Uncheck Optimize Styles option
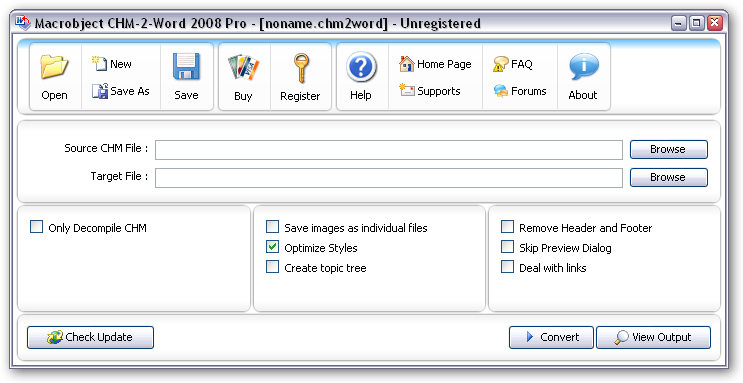Image resolution: width=743 pixels, height=383 pixels. (x=272, y=247)
